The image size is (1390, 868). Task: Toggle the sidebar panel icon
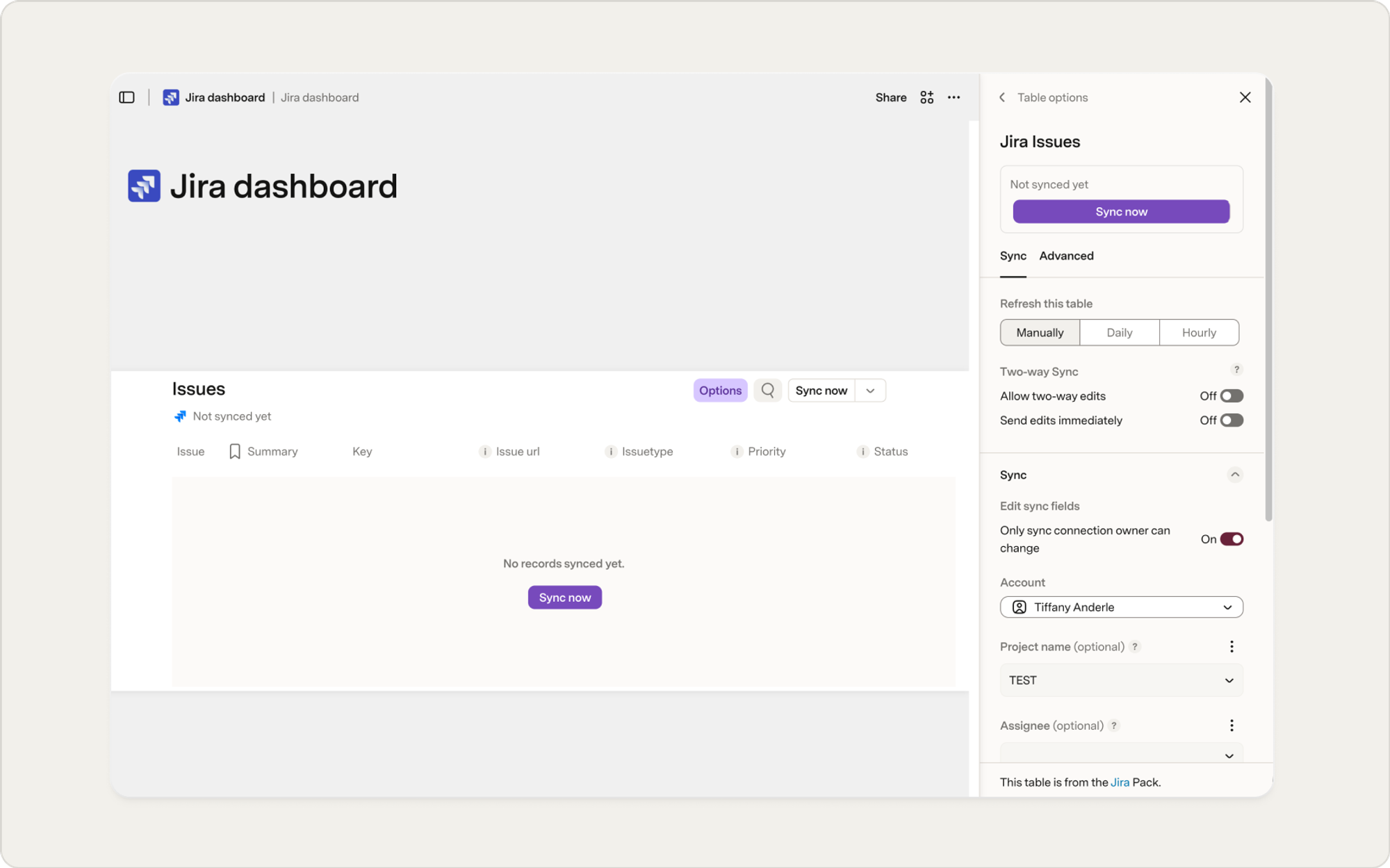point(126,97)
